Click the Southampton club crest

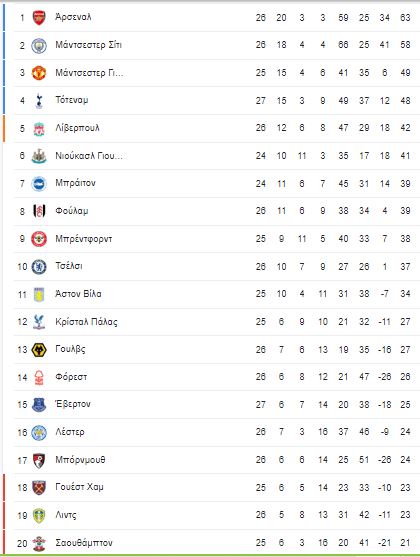coord(39,543)
